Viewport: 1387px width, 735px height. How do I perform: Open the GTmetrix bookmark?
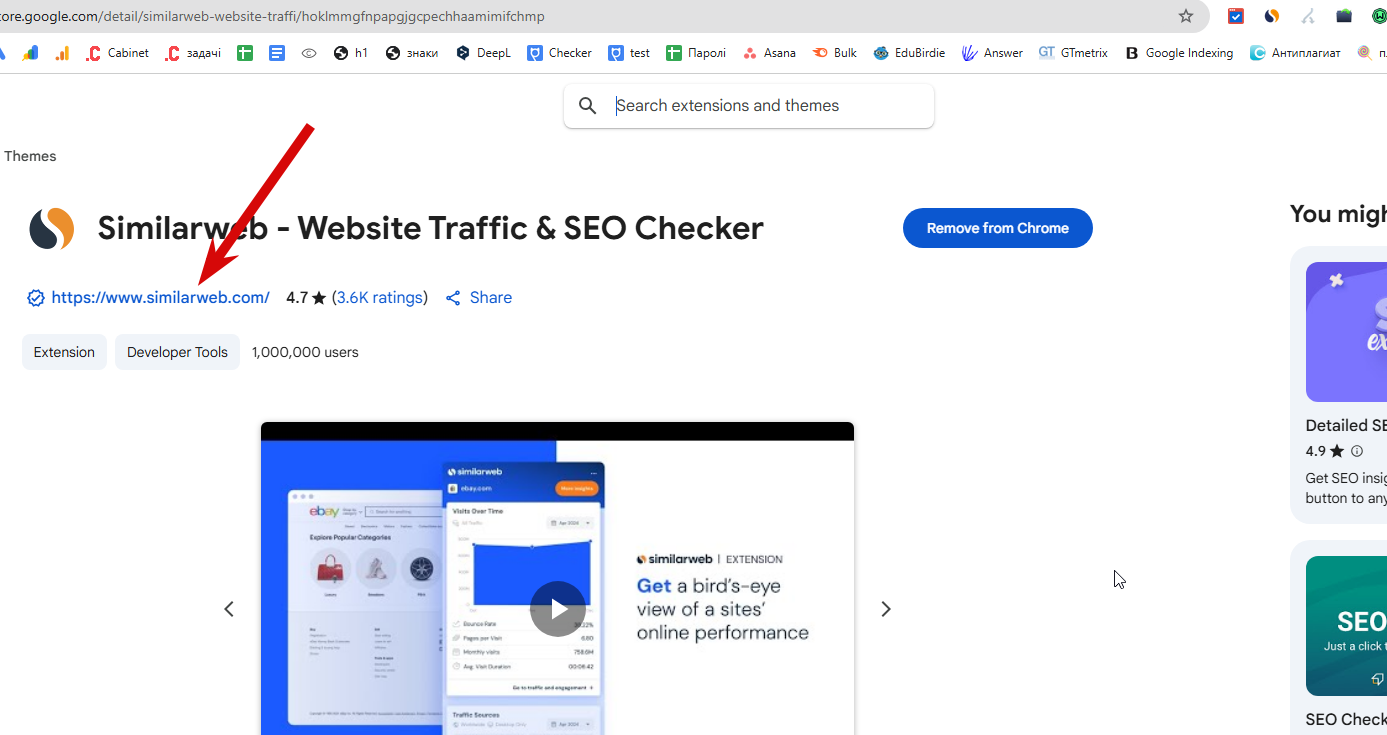pyautogui.click(x=1073, y=53)
